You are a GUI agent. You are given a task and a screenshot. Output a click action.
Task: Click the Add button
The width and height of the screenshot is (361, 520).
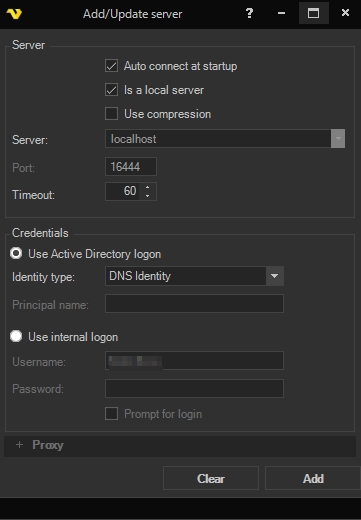pyautogui.click(x=313, y=478)
